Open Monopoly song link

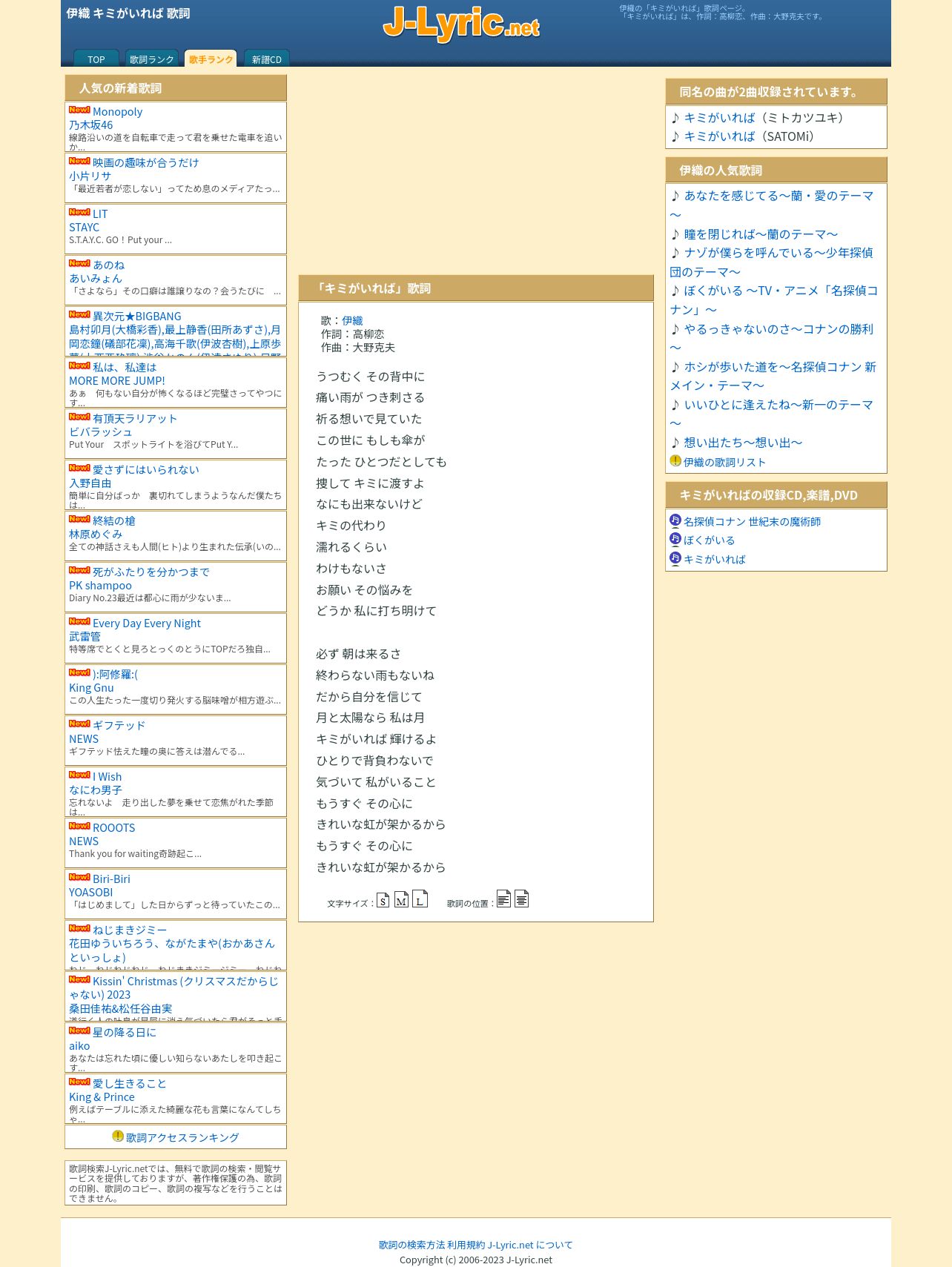tap(117, 111)
